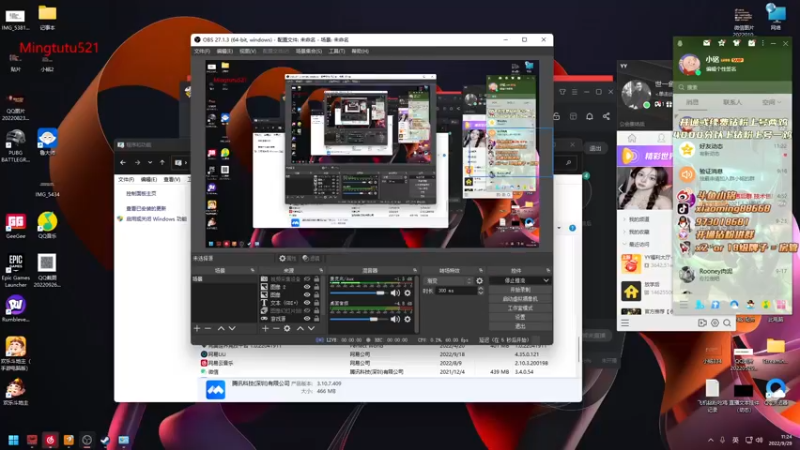The image size is (800, 450).
Task: Click the start virtual camera button in OBS
Action: click(x=520, y=299)
